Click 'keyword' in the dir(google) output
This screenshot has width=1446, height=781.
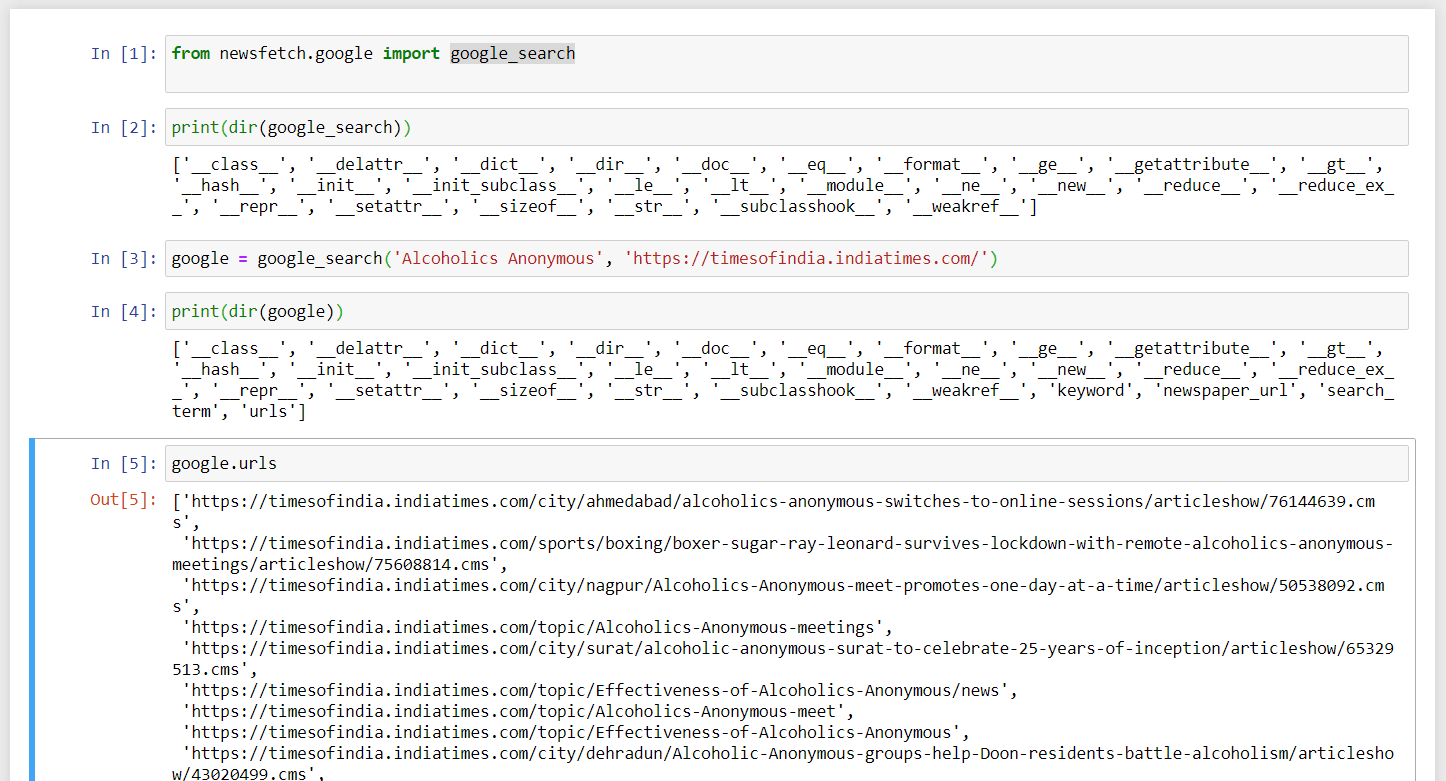(x=1094, y=390)
